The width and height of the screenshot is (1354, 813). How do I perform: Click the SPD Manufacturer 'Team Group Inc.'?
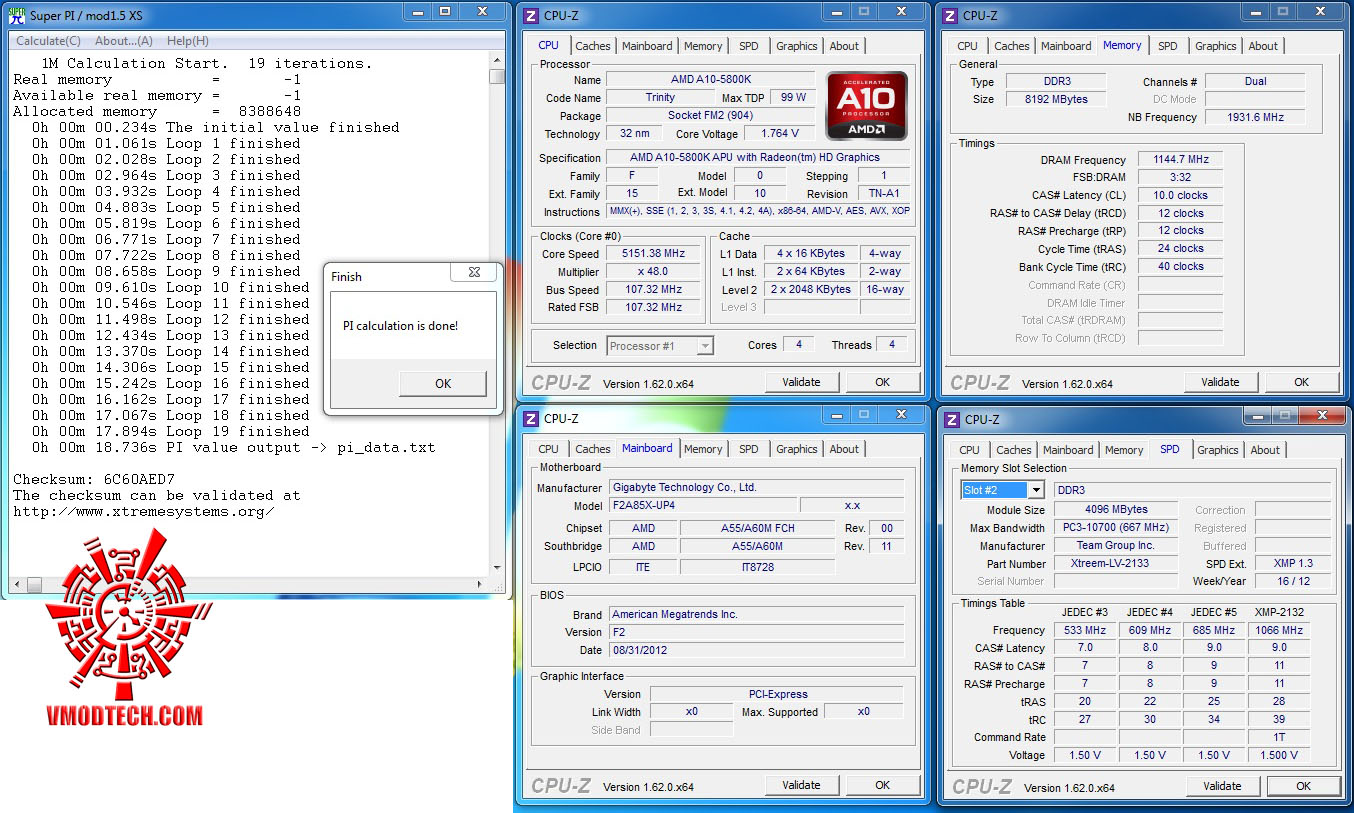[1115, 546]
